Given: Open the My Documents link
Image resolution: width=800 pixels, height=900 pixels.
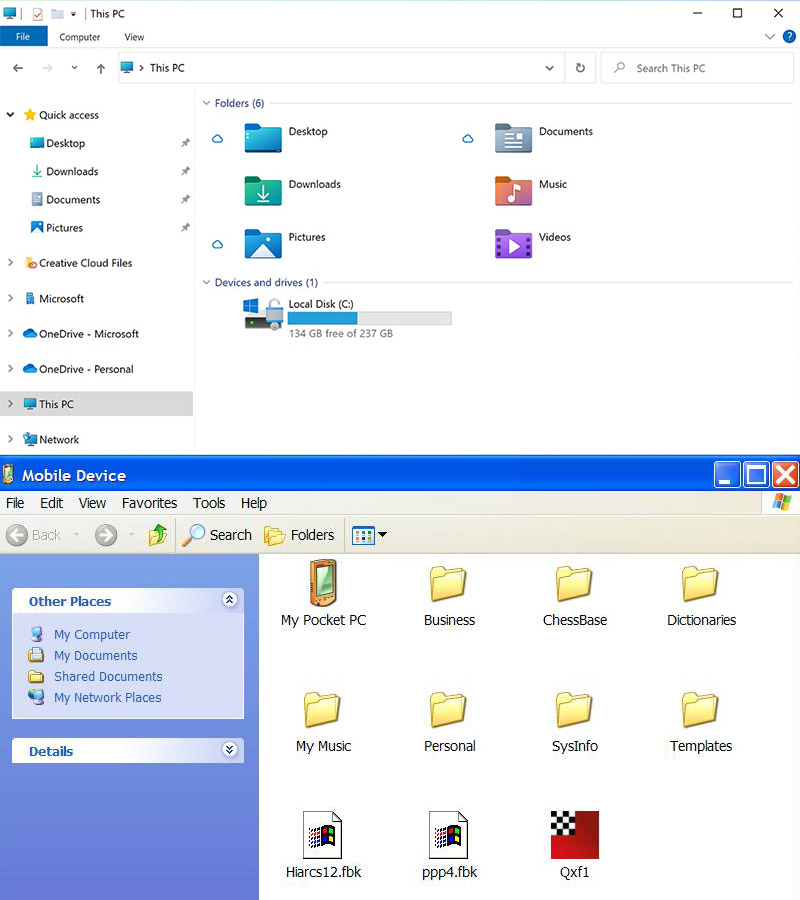Looking at the screenshot, I should pos(96,655).
